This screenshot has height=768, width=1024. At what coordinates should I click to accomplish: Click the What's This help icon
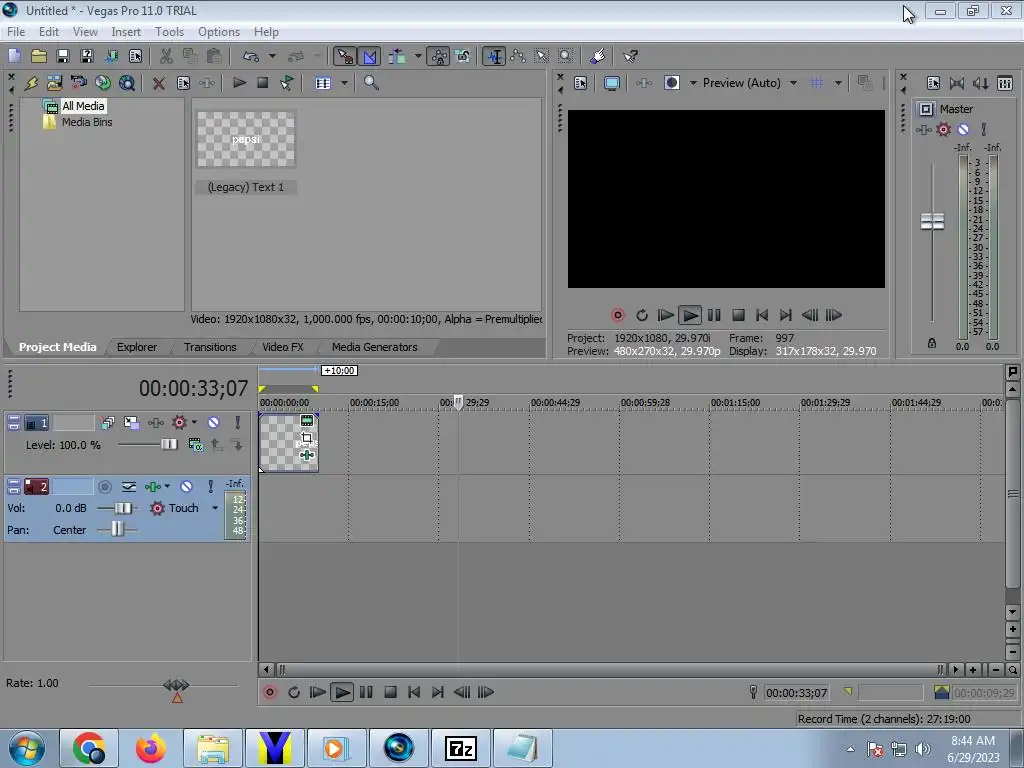(630, 56)
